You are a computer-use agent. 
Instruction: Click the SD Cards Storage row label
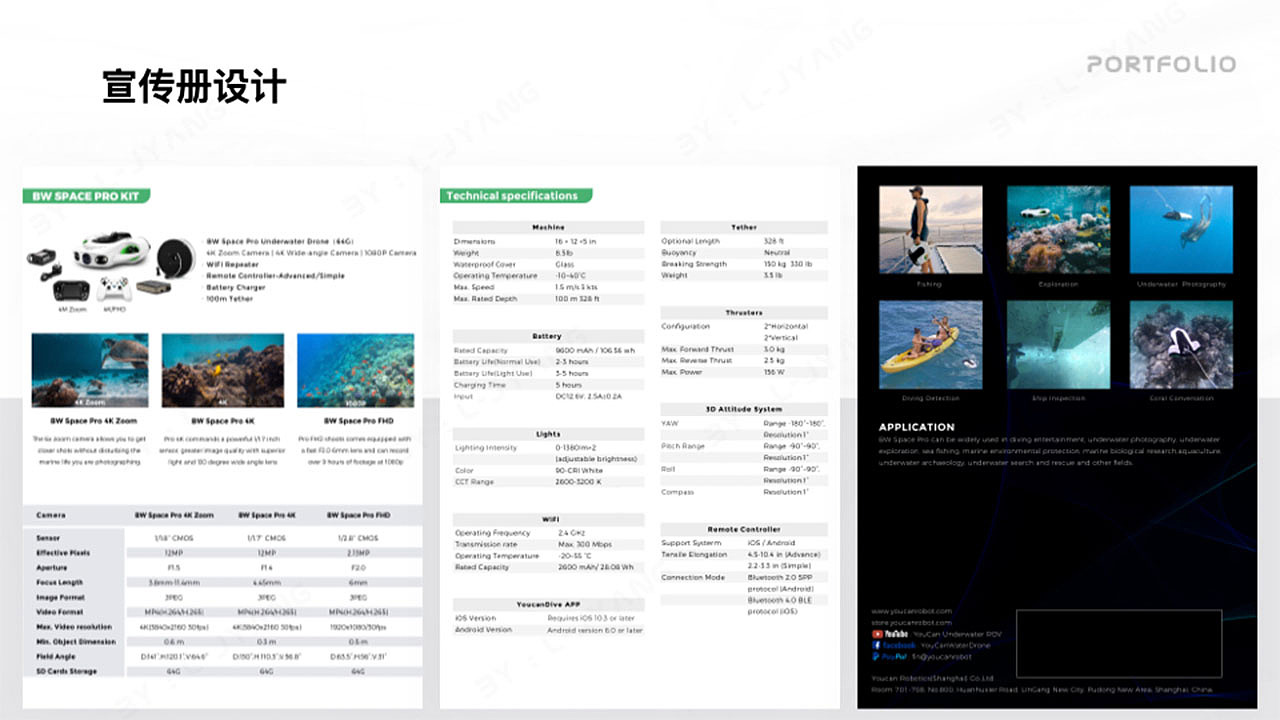pyautogui.click(x=66, y=671)
